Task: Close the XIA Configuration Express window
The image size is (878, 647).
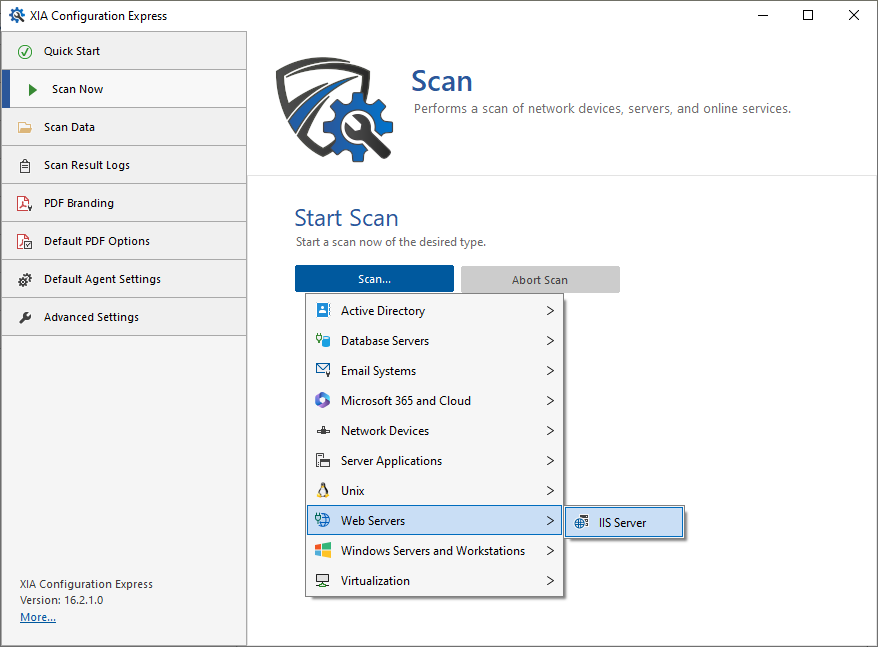Action: (853, 15)
